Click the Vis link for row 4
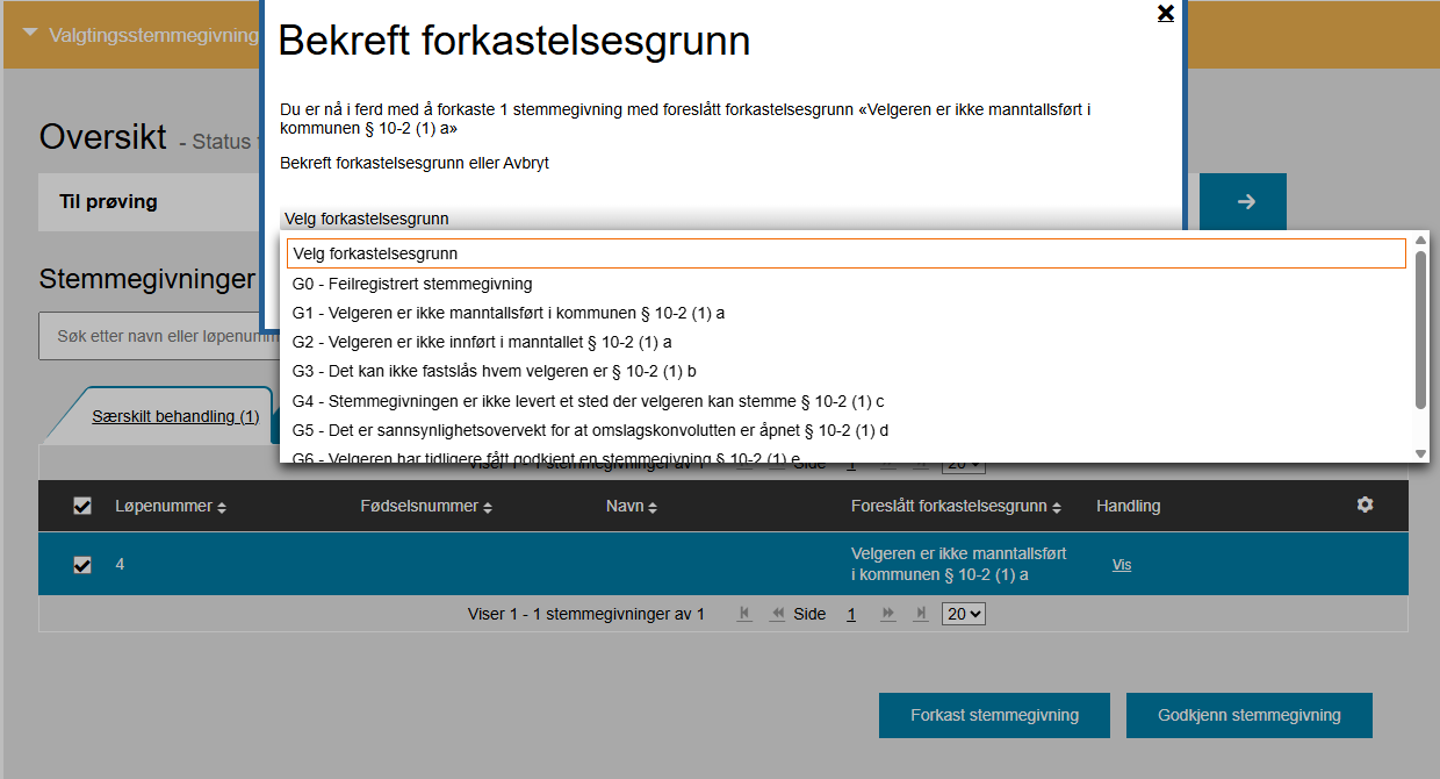The height and width of the screenshot is (779, 1440). pyautogui.click(x=1121, y=565)
